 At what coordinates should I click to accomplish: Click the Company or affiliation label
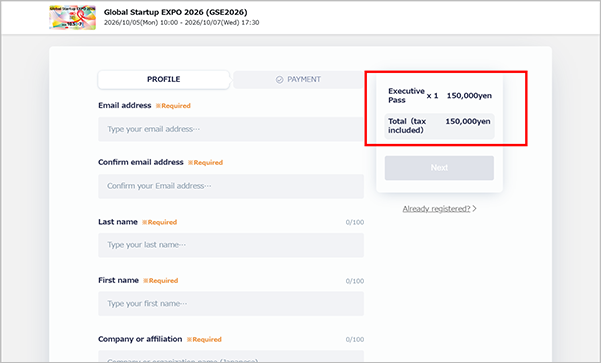pyautogui.click(x=140, y=339)
